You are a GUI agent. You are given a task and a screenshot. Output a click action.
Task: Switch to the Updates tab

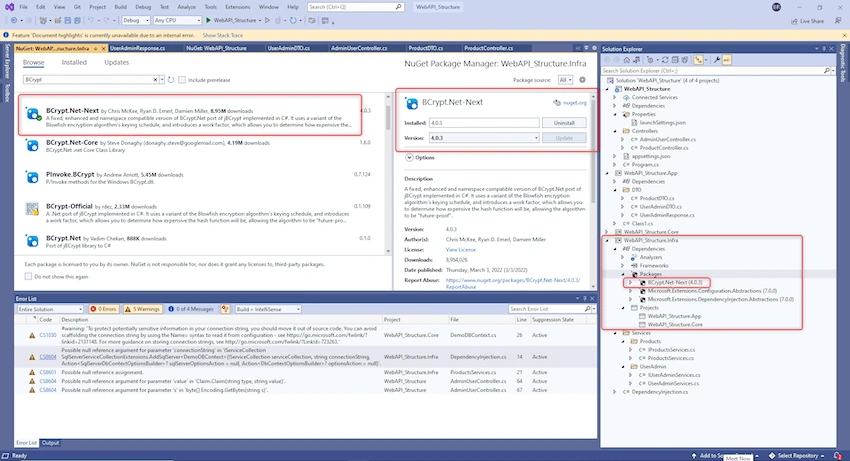click(117, 62)
